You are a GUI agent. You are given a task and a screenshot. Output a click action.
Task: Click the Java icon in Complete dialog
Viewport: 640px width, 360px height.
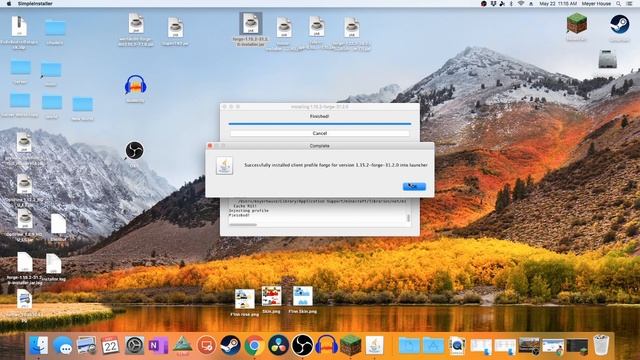tap(224, 166)
